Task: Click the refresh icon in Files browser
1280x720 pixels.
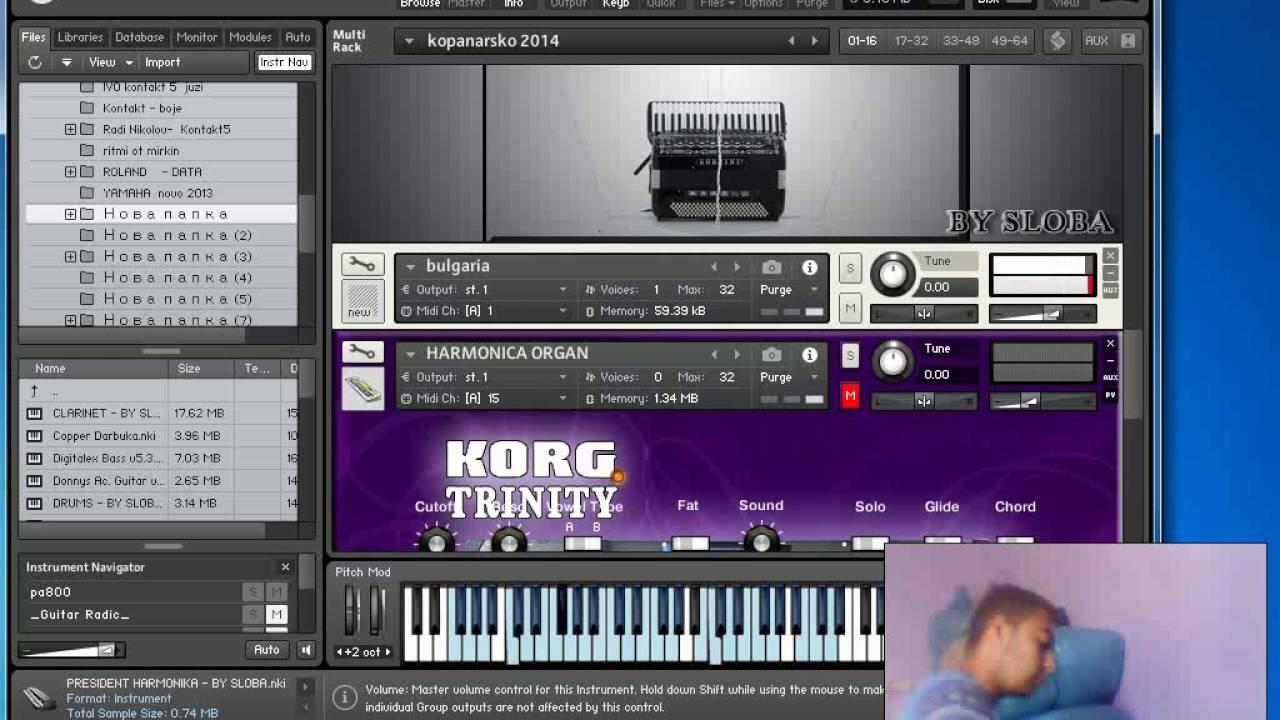Action: pyautogui.click(x=35, y=62)
